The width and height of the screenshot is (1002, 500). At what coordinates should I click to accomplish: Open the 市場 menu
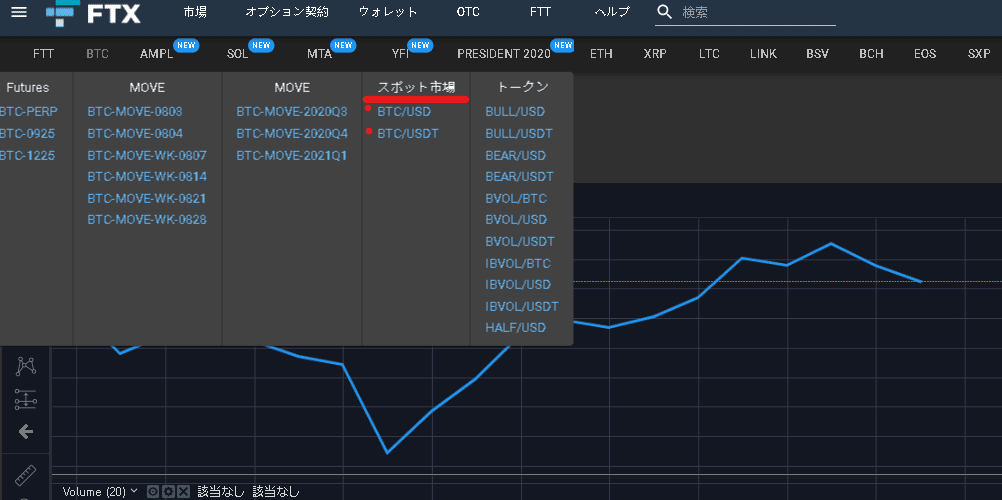pyautogui.click(x=195, y=12)
